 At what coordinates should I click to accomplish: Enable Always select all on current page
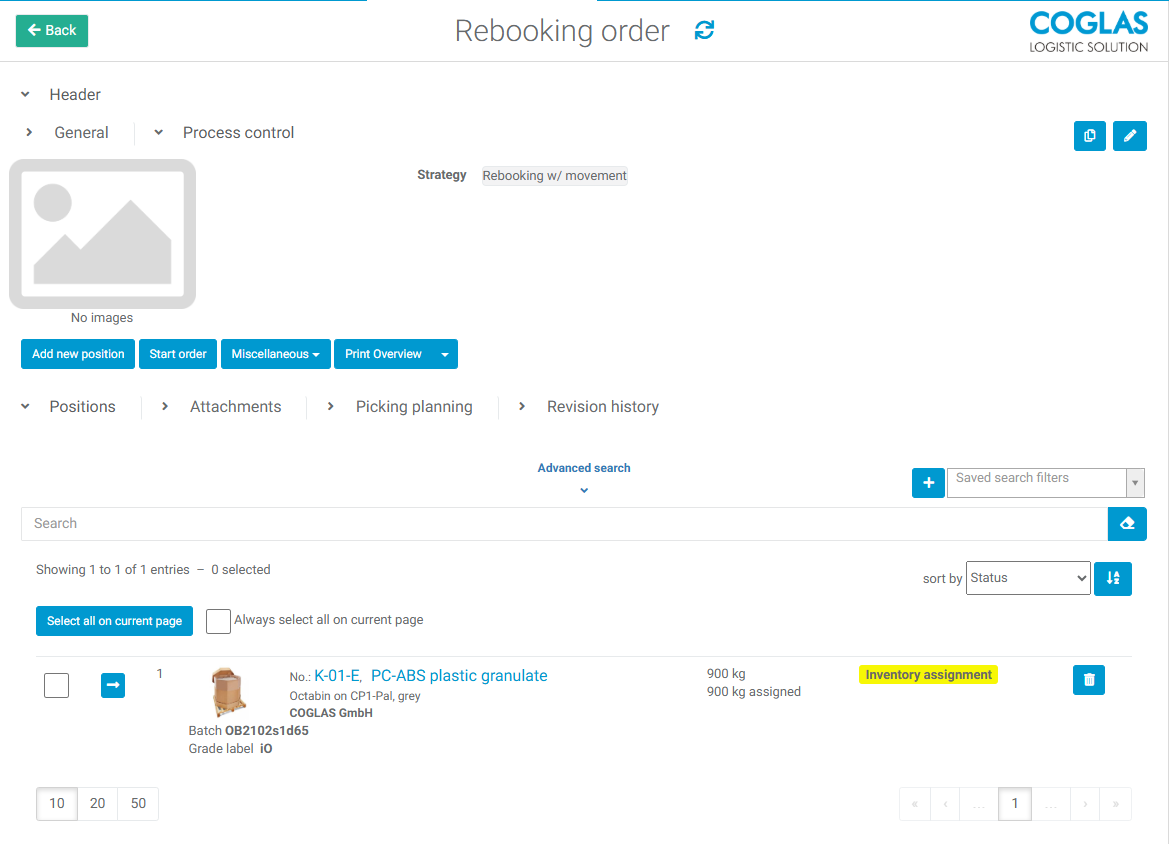click(217, 621)
